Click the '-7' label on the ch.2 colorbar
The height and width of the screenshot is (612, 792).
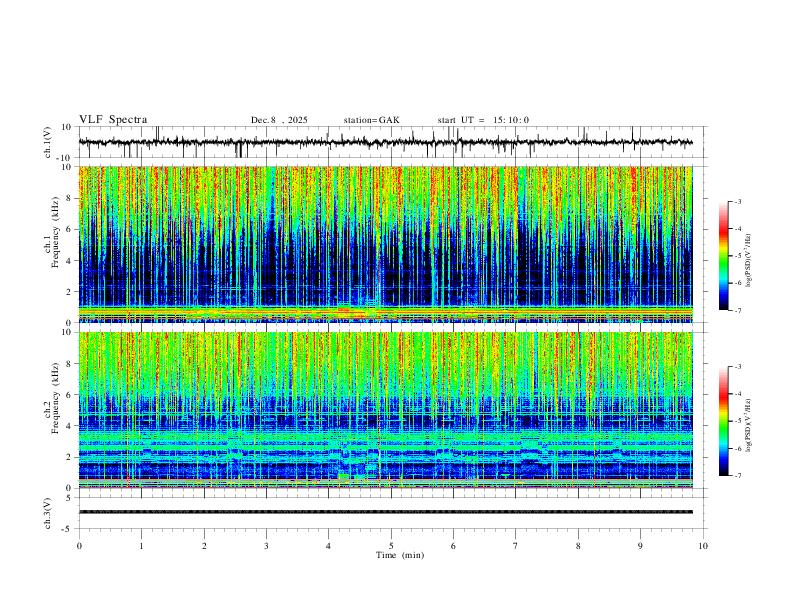pyautogui.click(x=737, y=476)
